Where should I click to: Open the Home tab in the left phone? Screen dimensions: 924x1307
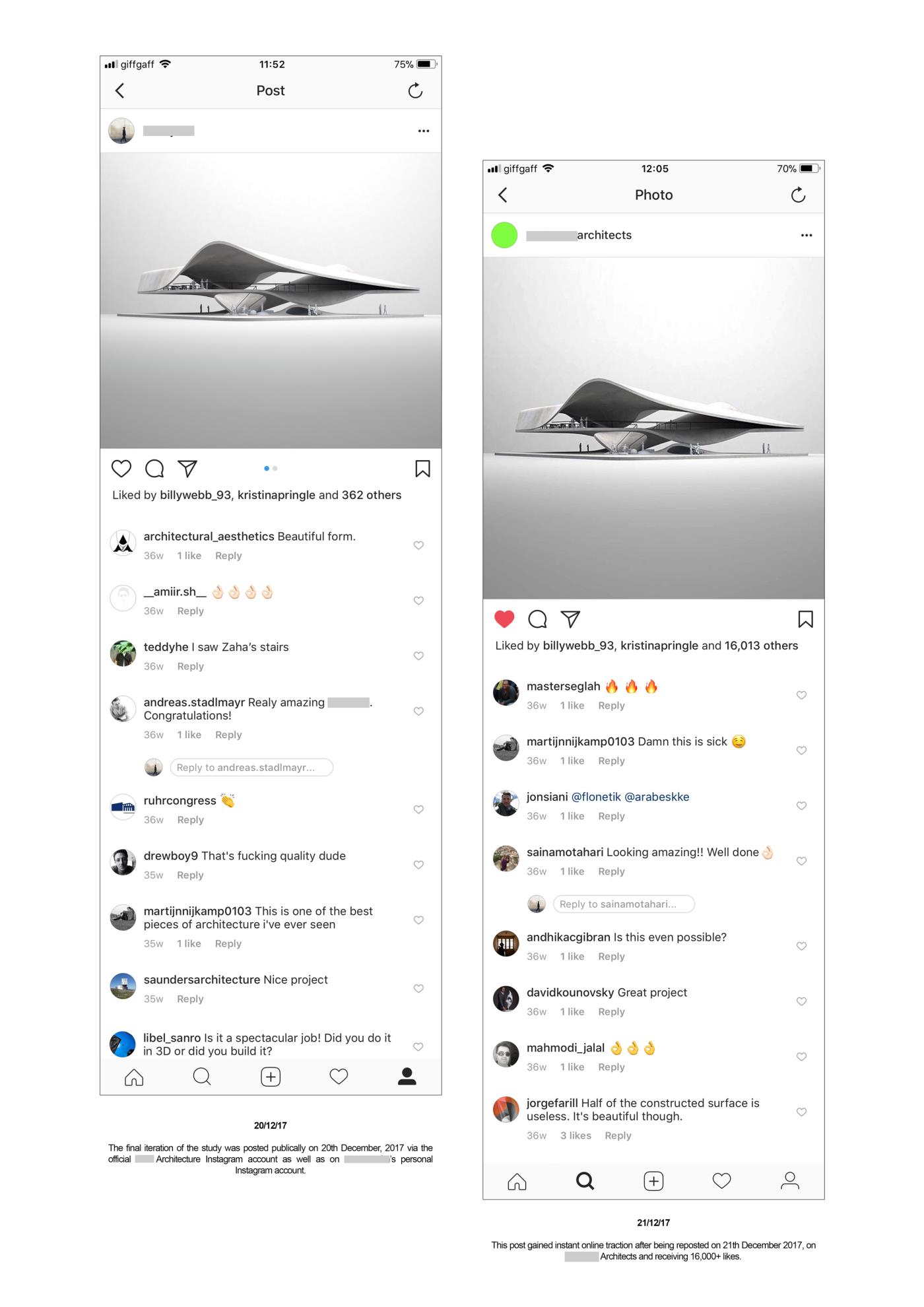(x=134, y=1077)
